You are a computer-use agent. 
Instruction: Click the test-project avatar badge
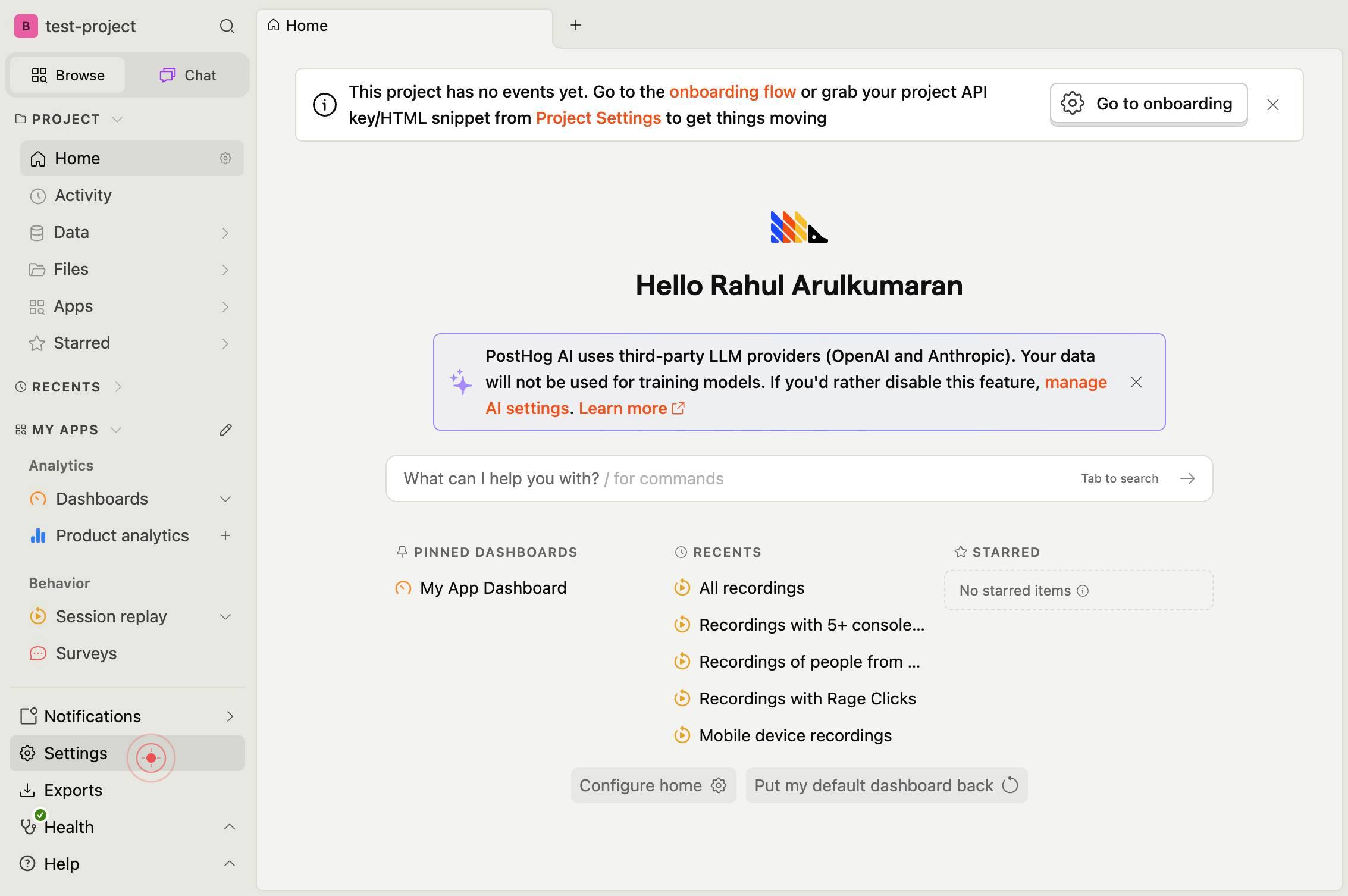click(26, 26)
